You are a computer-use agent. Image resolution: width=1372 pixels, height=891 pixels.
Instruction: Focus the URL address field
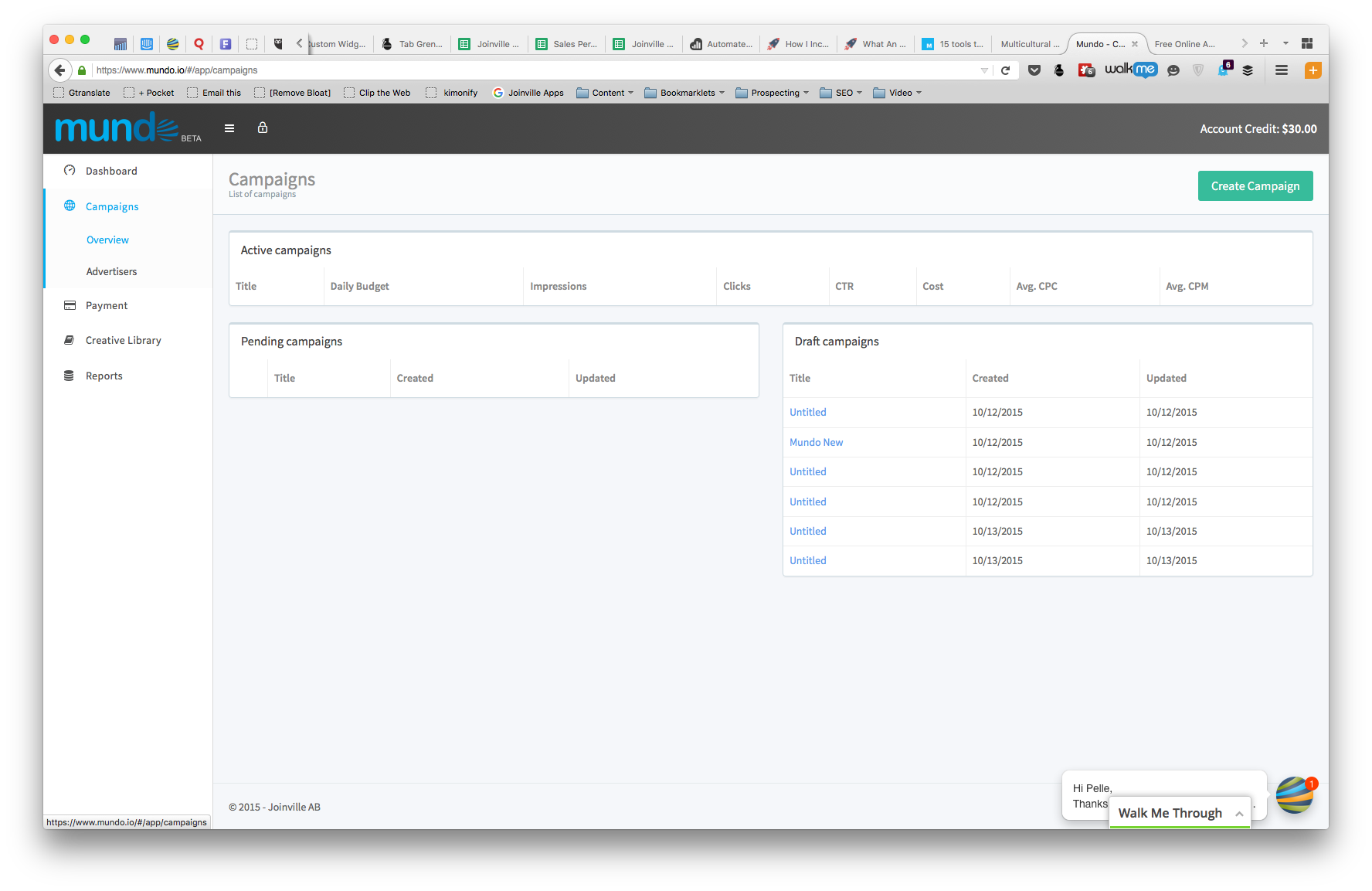[533, 70]
